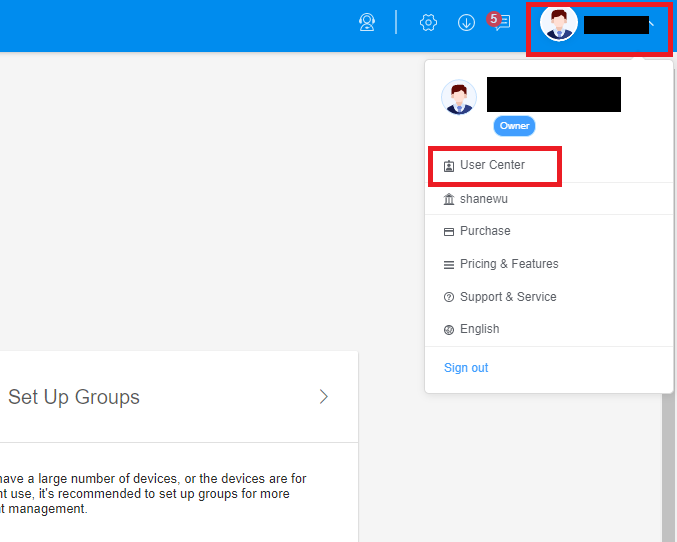Screen dimensions: 677x542
Task: Click the groups recommendation description text
Action: tap(153, 494)
